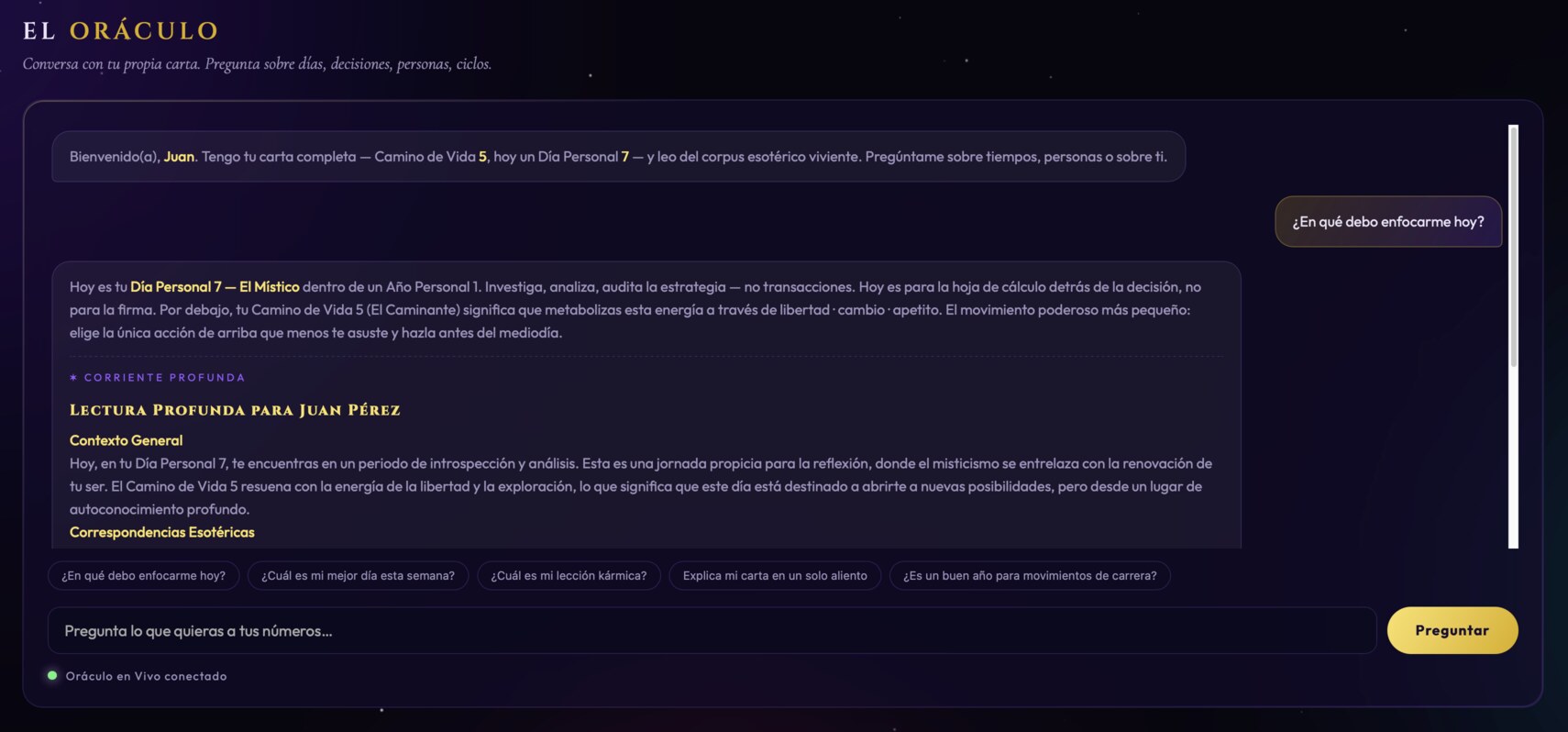Image resolution: width=1568 pixels, height=732 pixels.
Task: Focus the 'Pregunta lo que quieras' input field
Action: click(712, 630)
